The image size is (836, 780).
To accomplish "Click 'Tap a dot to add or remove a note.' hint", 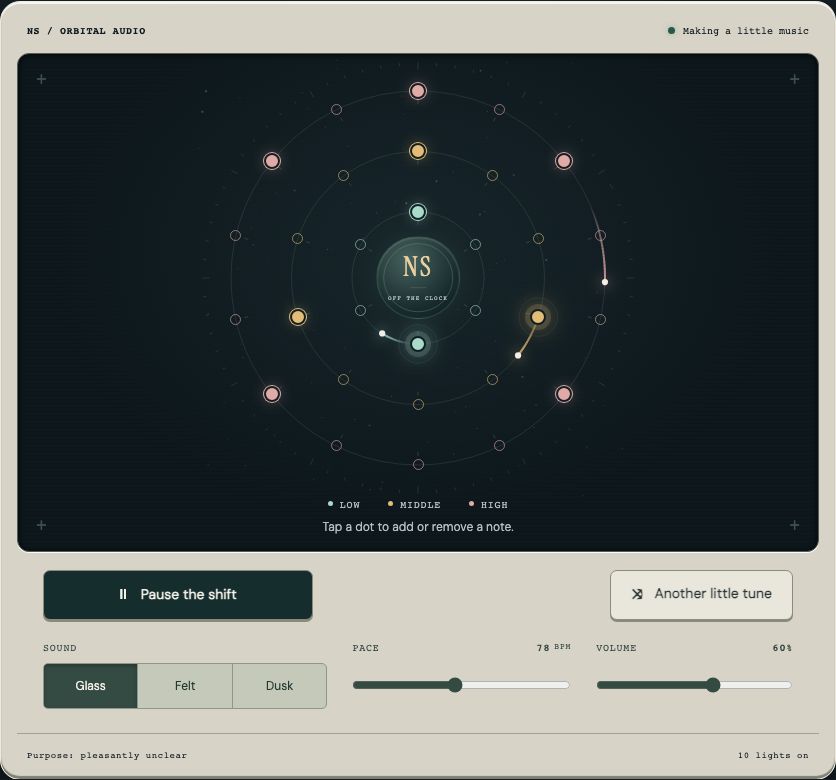I will coord(418,527).
